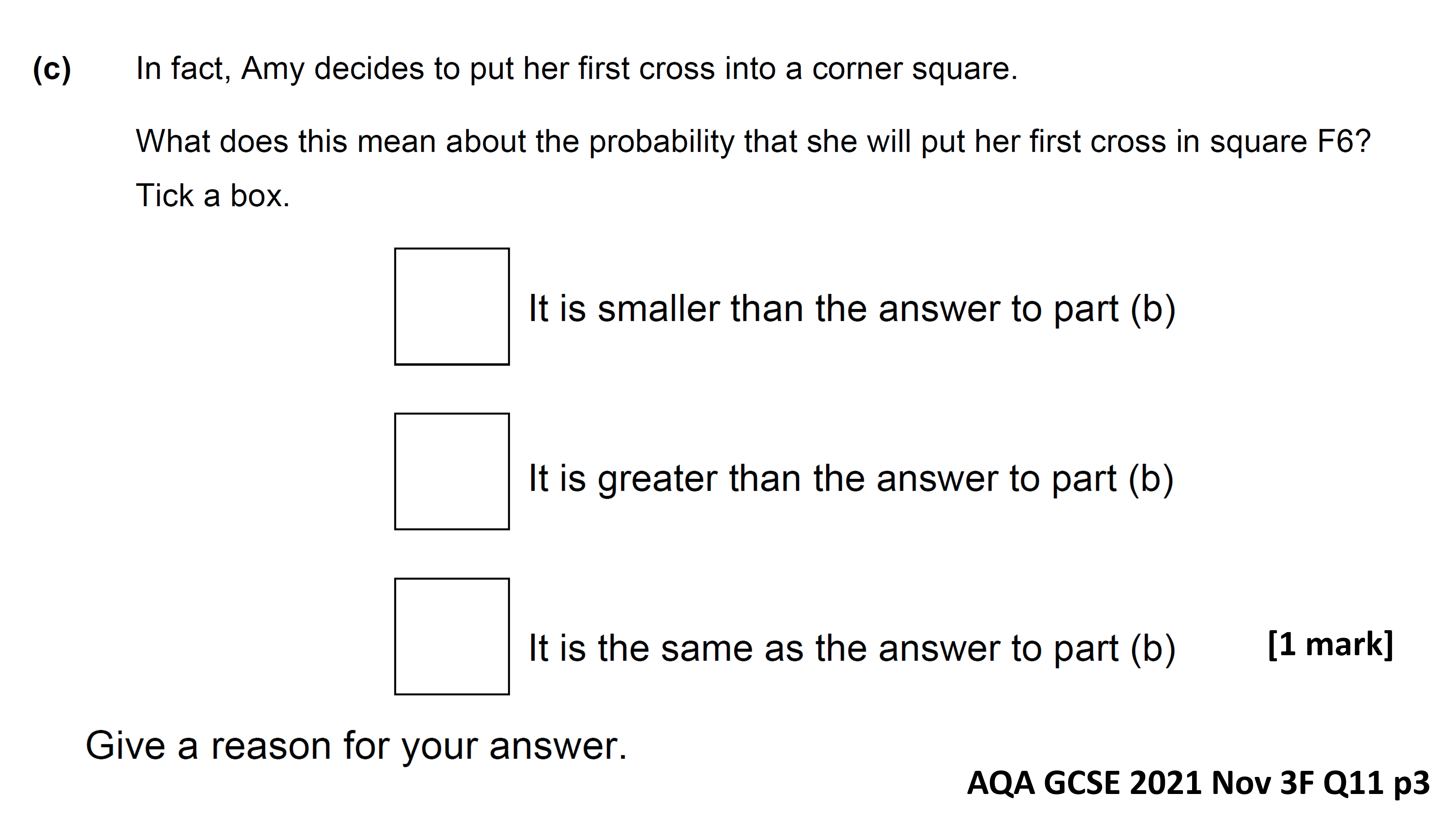The width and height of the screenshot is (1456, 819).
Task: Click the 'AQA GCSE 2021 Nov 3F Q11 p3' caption
Action: point(1198,783)
